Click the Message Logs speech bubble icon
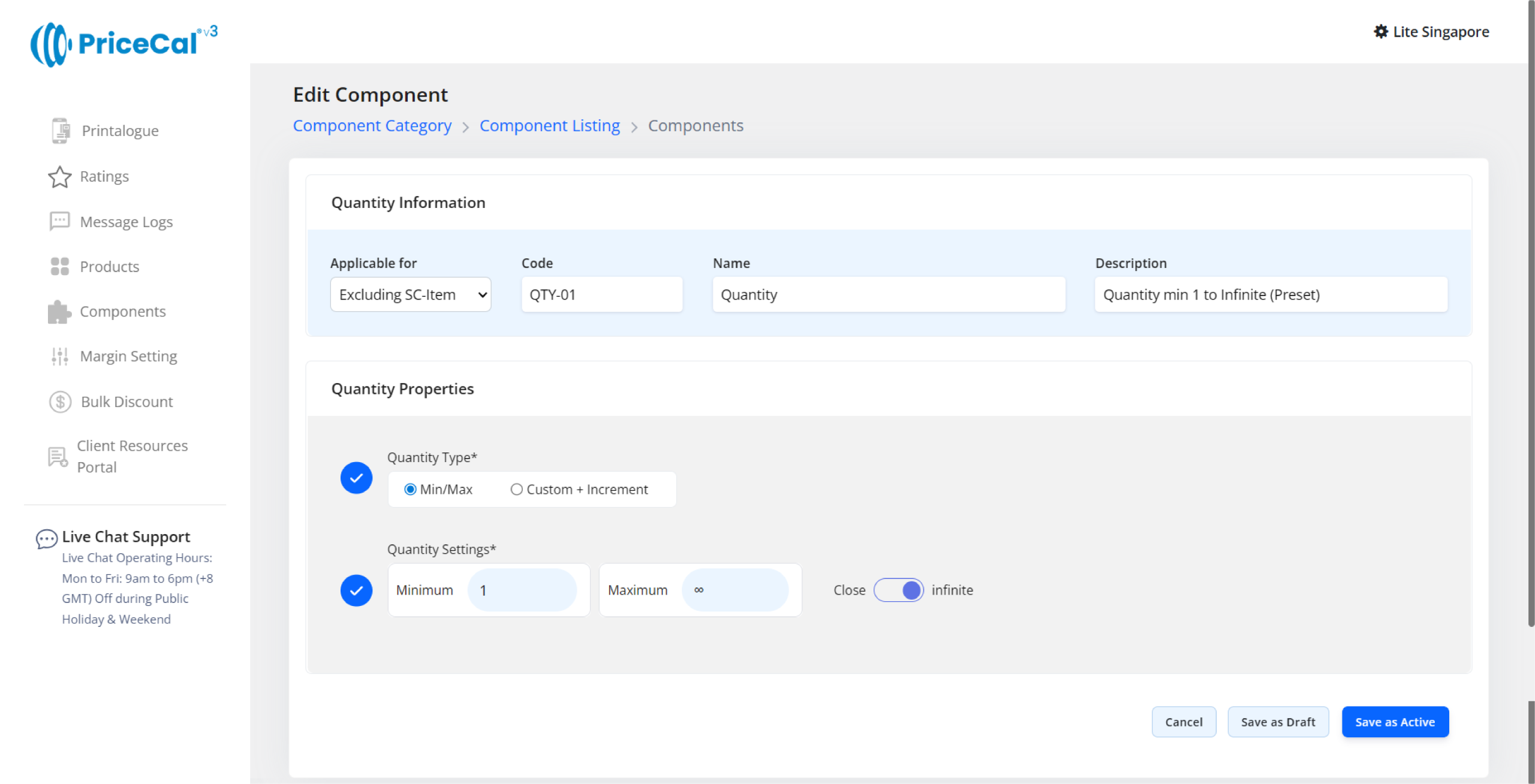Image resolution: width=1535 pixels, height=784 pixels. tap(59, 221)
